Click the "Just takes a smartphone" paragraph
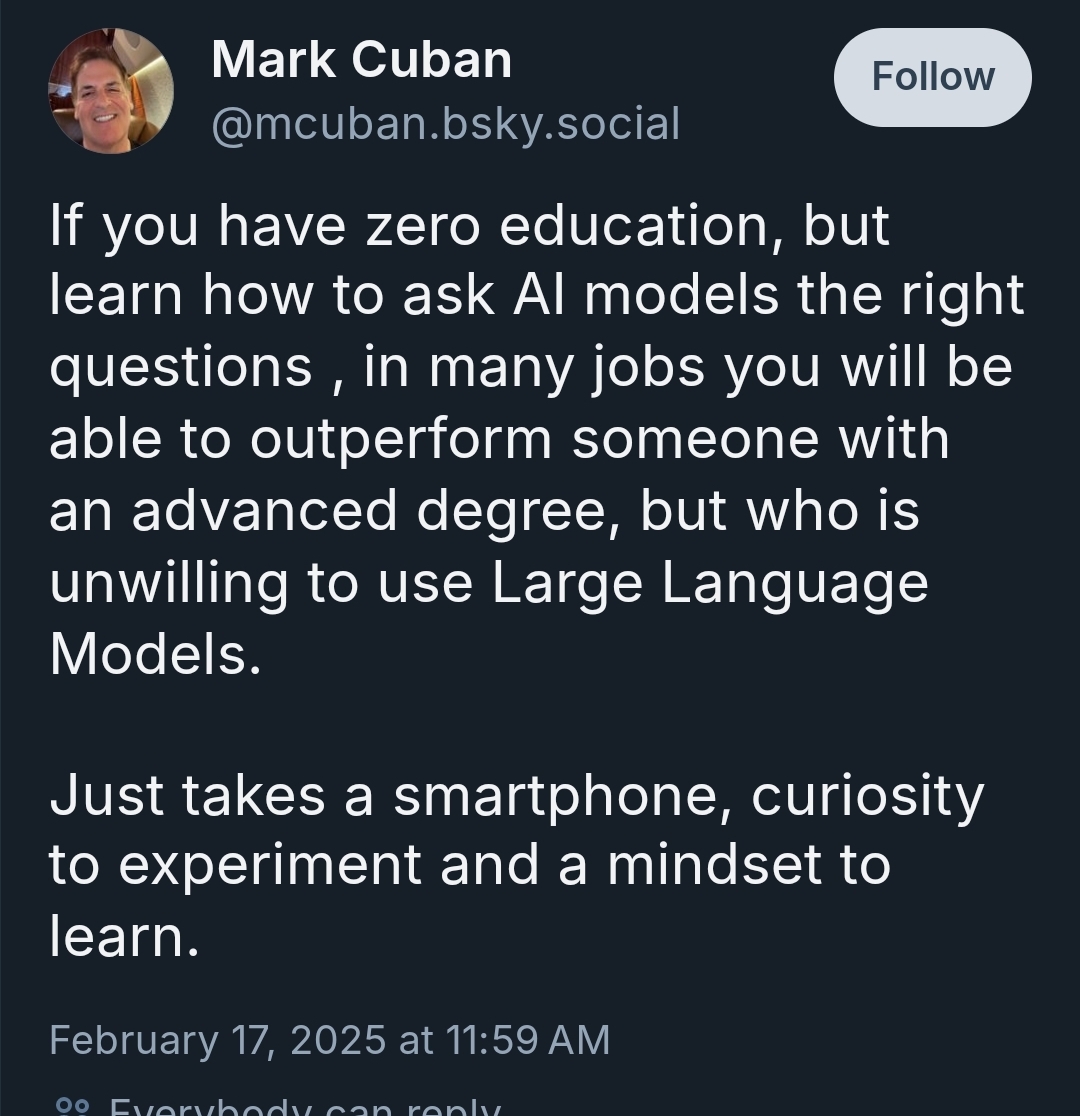Screen dimensions: 1080x1116 tap(517, 866)
